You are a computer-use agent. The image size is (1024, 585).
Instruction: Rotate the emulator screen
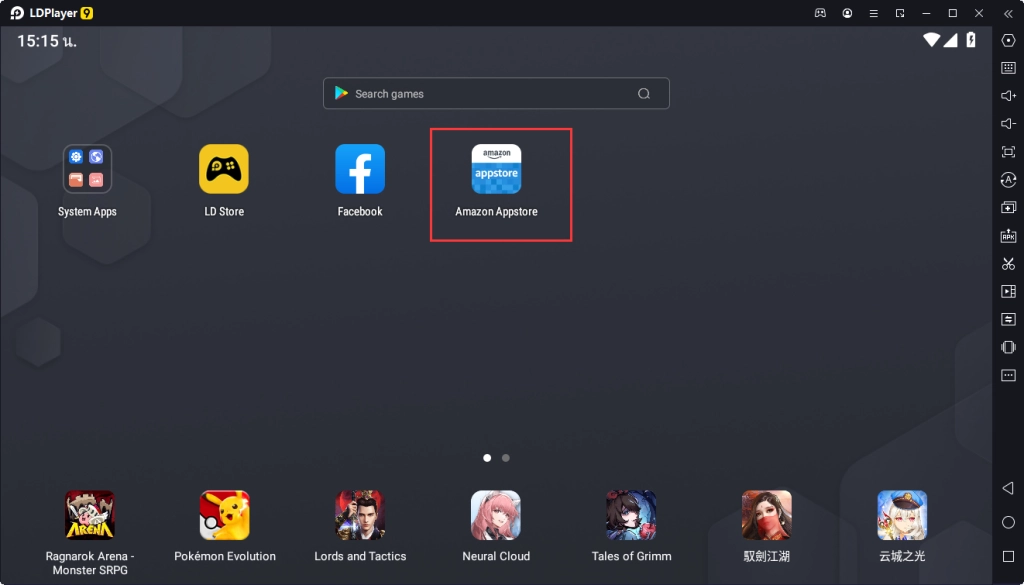tap(1008, 179)
